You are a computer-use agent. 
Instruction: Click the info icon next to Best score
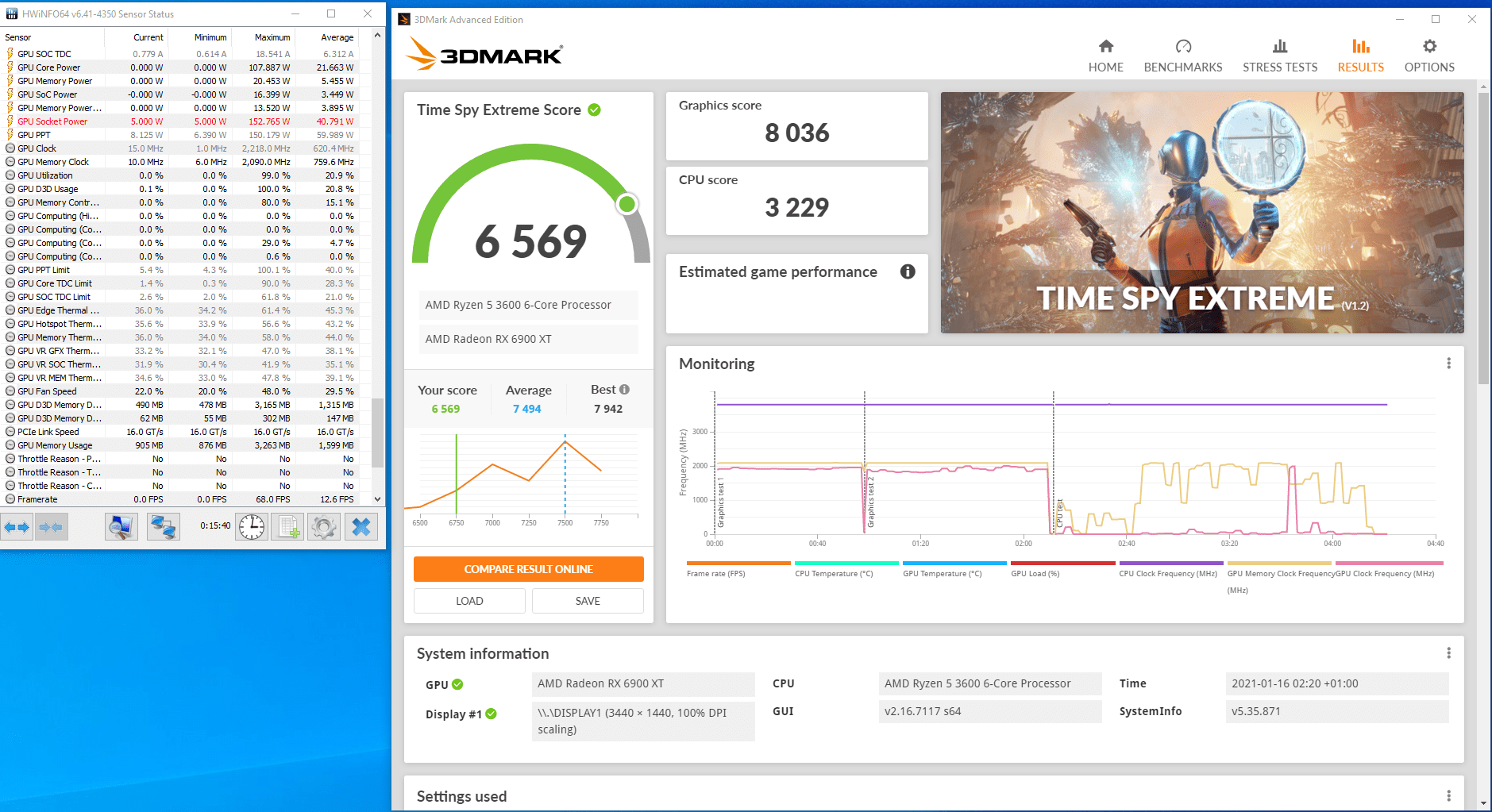[624, 389]
